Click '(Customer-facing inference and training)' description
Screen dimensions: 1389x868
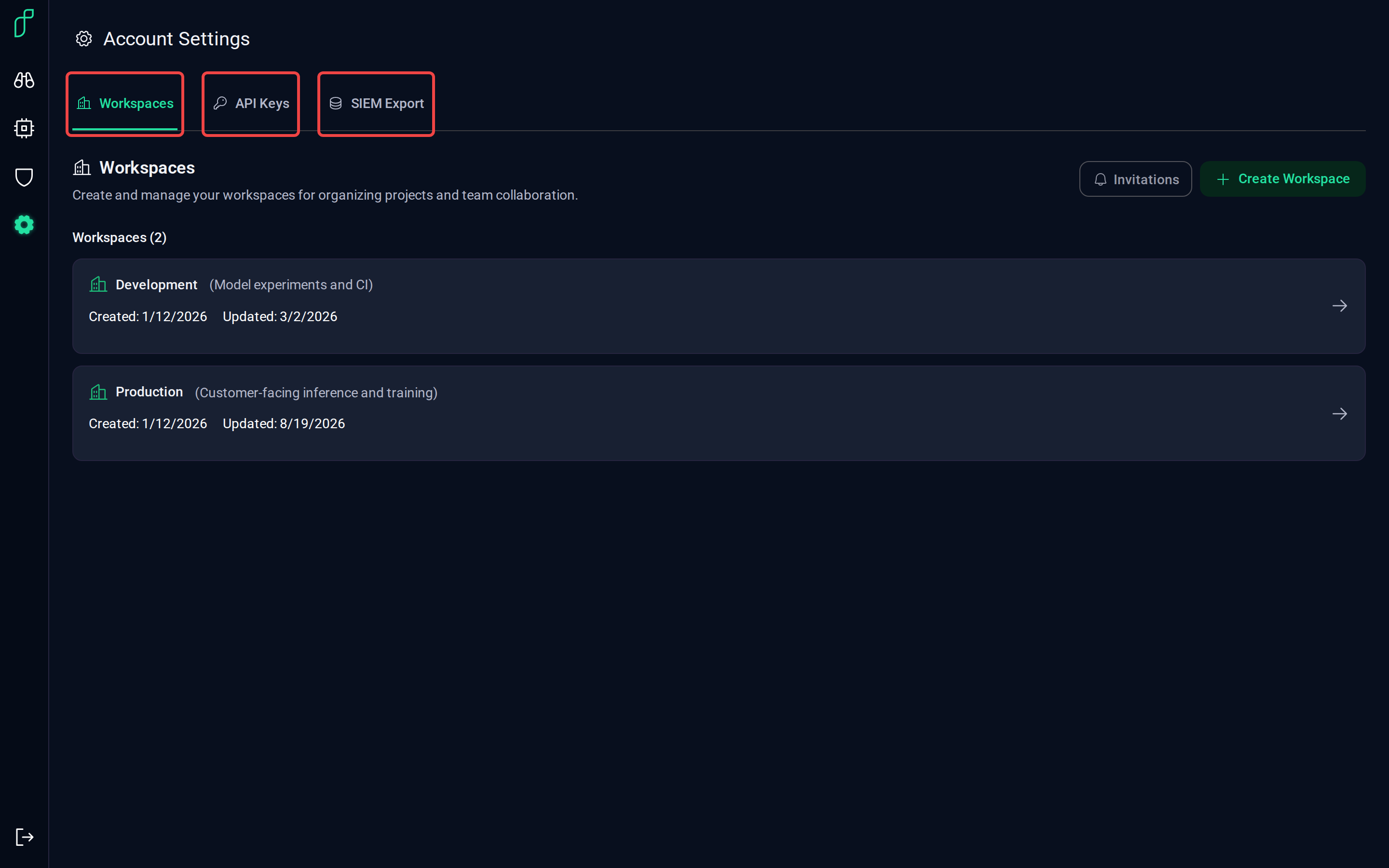316,393
